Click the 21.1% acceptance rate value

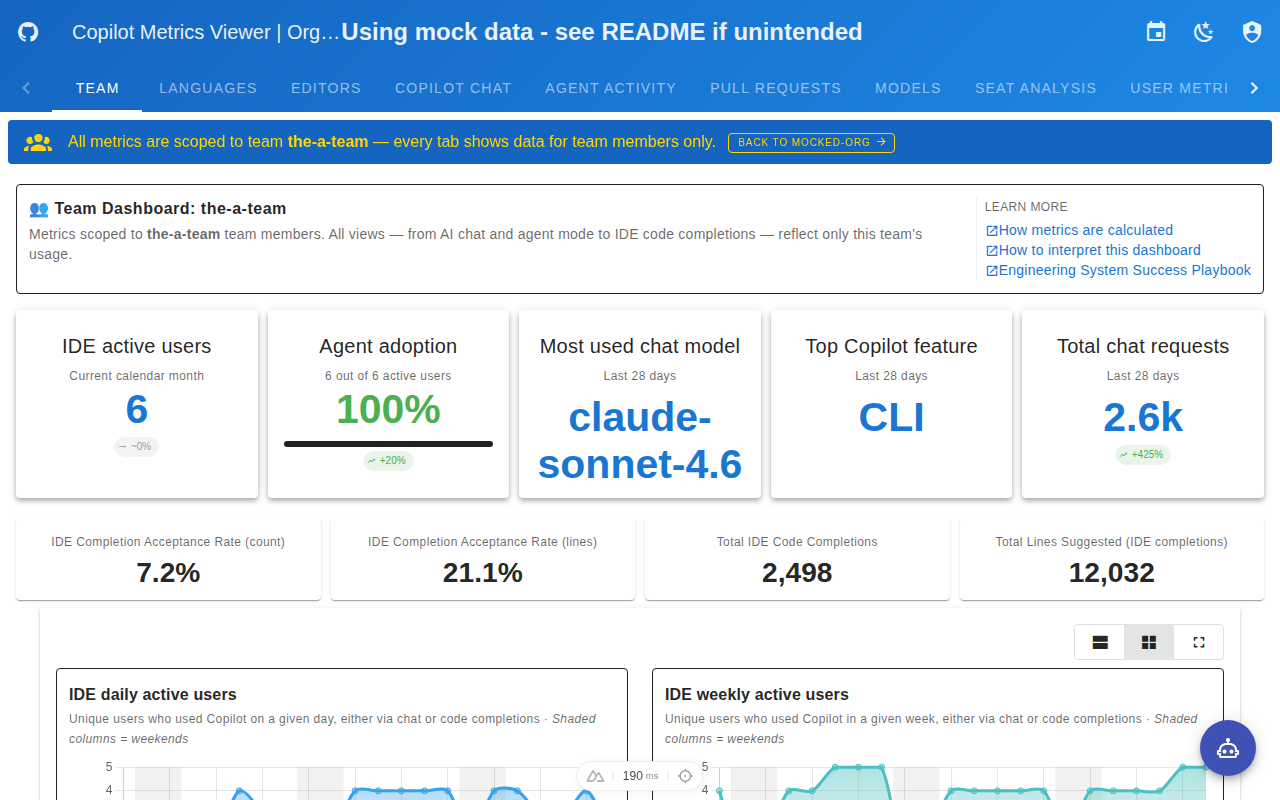click(483, 573)
